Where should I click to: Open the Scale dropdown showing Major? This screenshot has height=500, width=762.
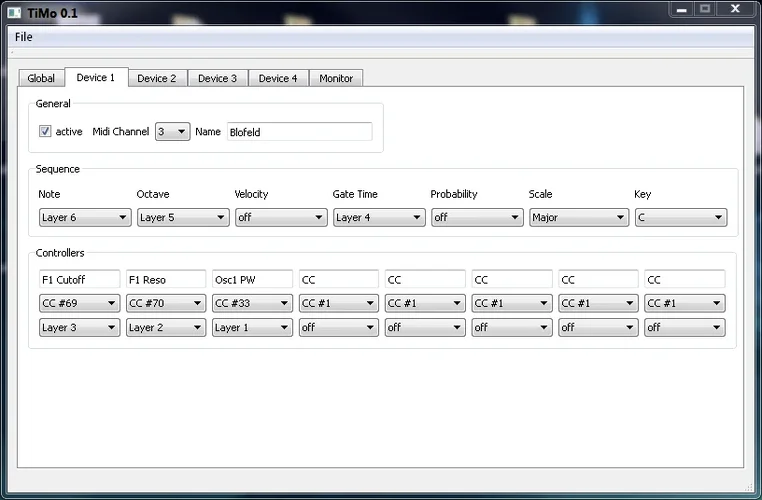click(x=579, y=217)
